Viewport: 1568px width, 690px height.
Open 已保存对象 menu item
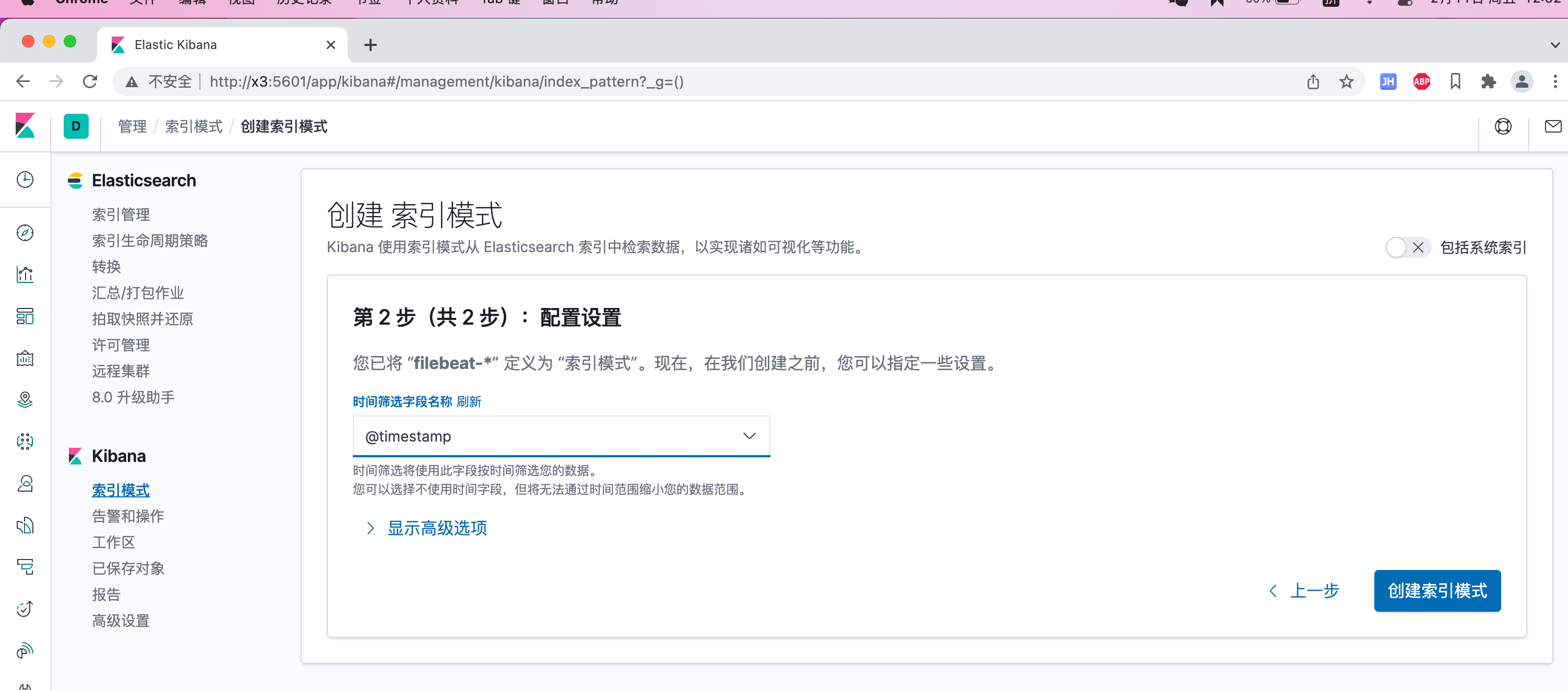(x=128, y=568)
